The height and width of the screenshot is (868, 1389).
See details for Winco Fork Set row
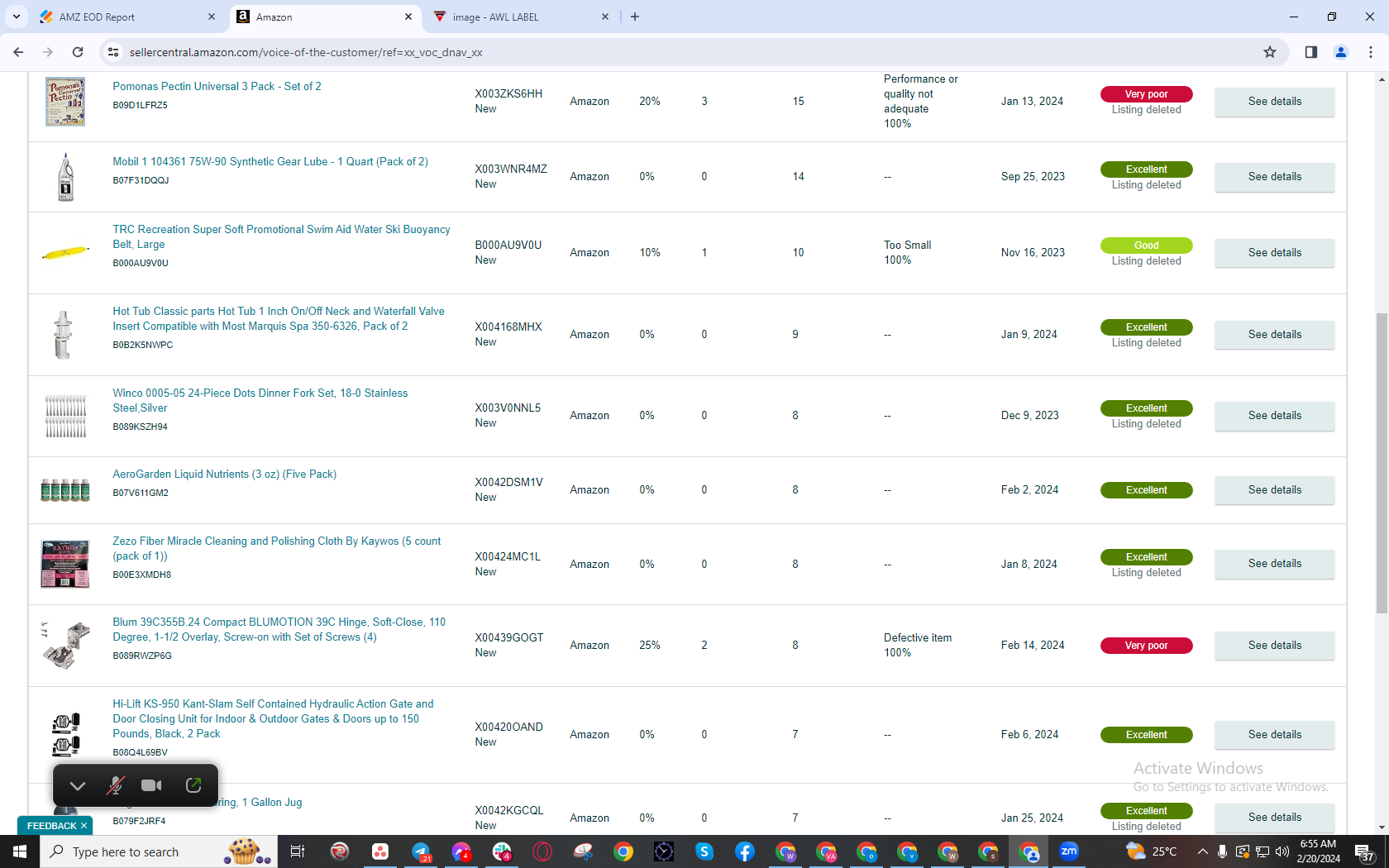click(x=1274, y=416)
